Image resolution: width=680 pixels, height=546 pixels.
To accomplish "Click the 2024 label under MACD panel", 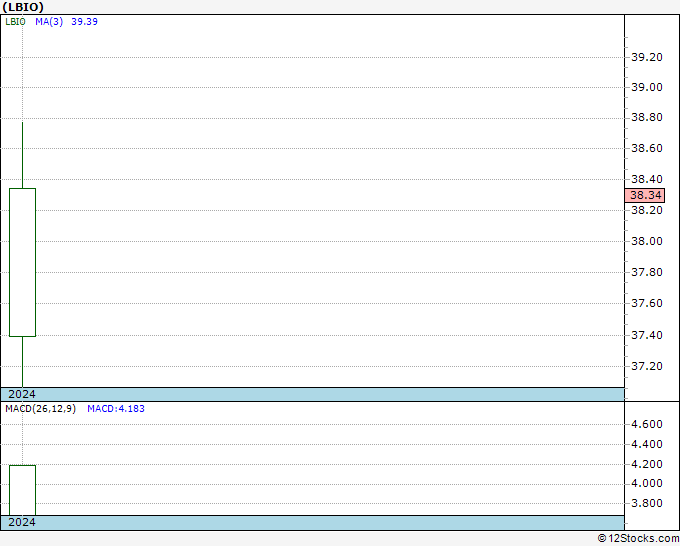I will click(22, 522).
